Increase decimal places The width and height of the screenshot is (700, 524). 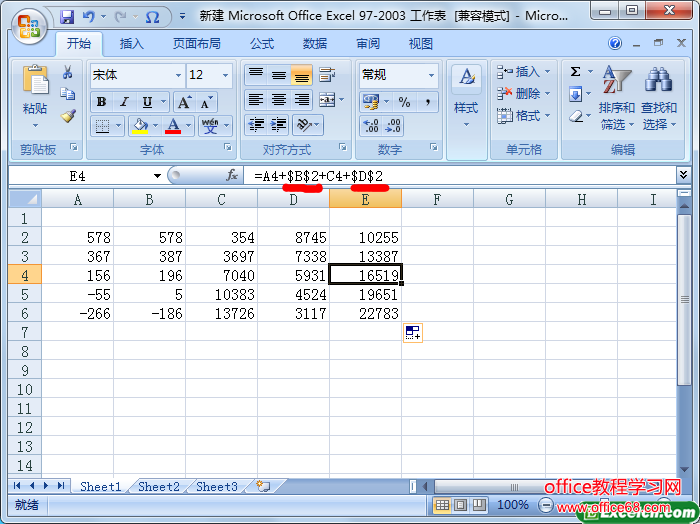pyautogui.click(x=371, y=126)
